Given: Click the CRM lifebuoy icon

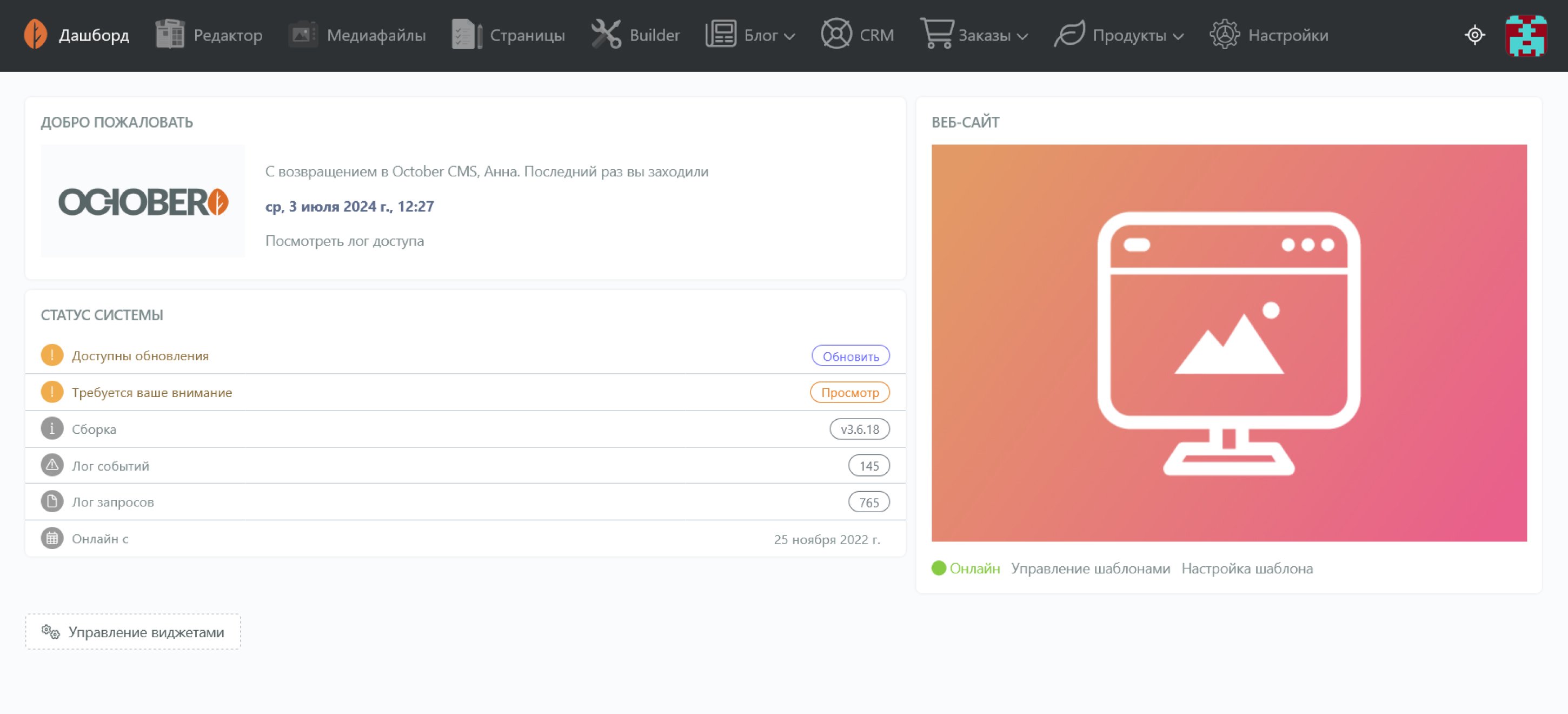Looking at the screenshot, I should point(836,34).
